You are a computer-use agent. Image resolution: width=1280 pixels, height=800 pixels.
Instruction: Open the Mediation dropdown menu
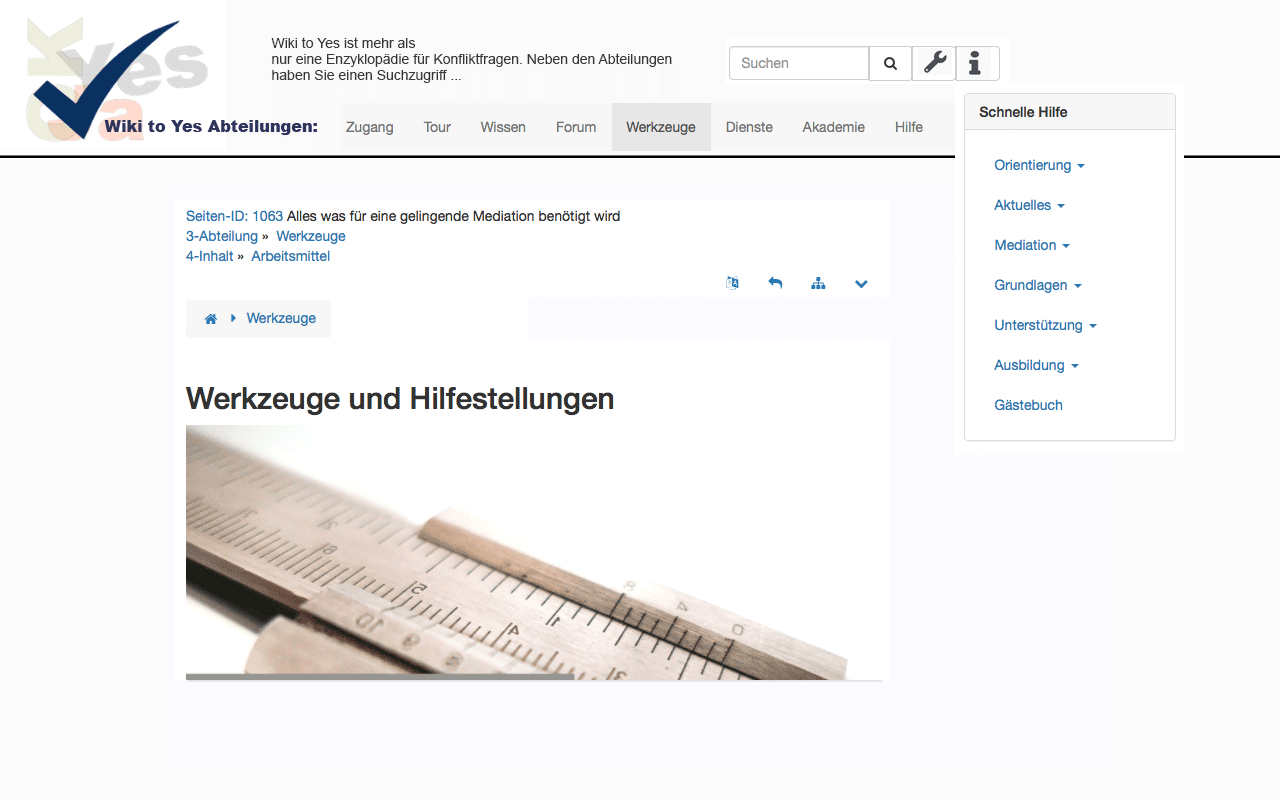1031,245
